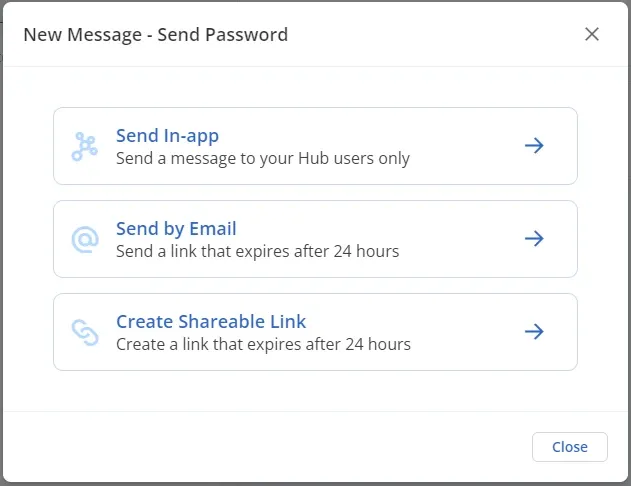Dismiss the dialog with the X icon
The height and width of the screenshot is (486, 631).
[592, 34]
